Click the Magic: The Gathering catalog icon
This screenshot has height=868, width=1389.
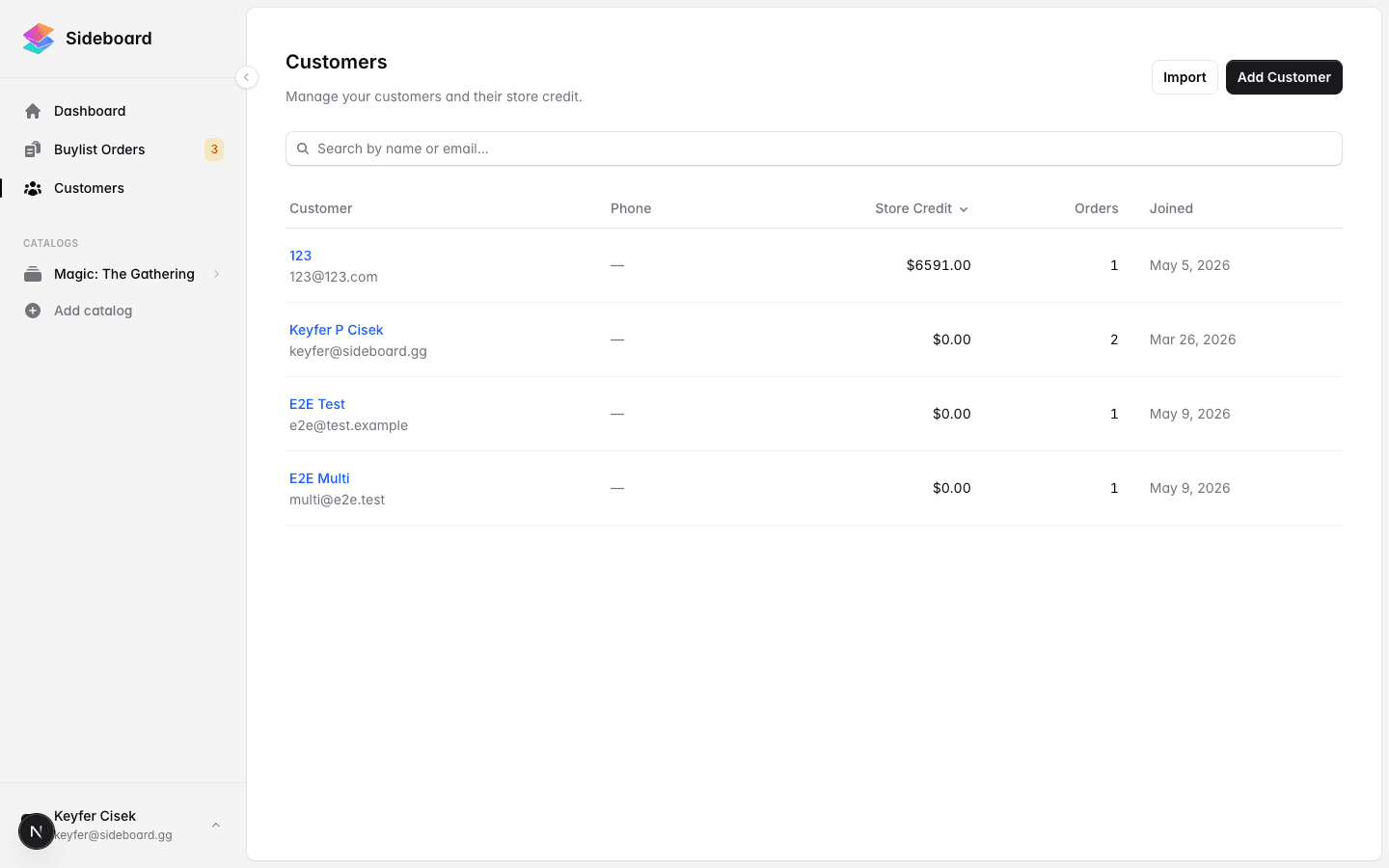33,274
